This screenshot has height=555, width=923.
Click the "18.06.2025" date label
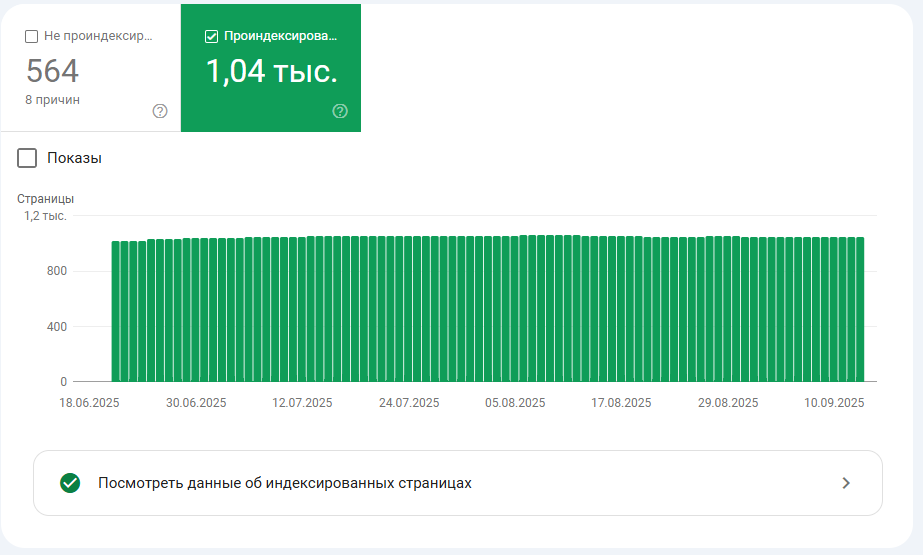(x=89, y=403)
